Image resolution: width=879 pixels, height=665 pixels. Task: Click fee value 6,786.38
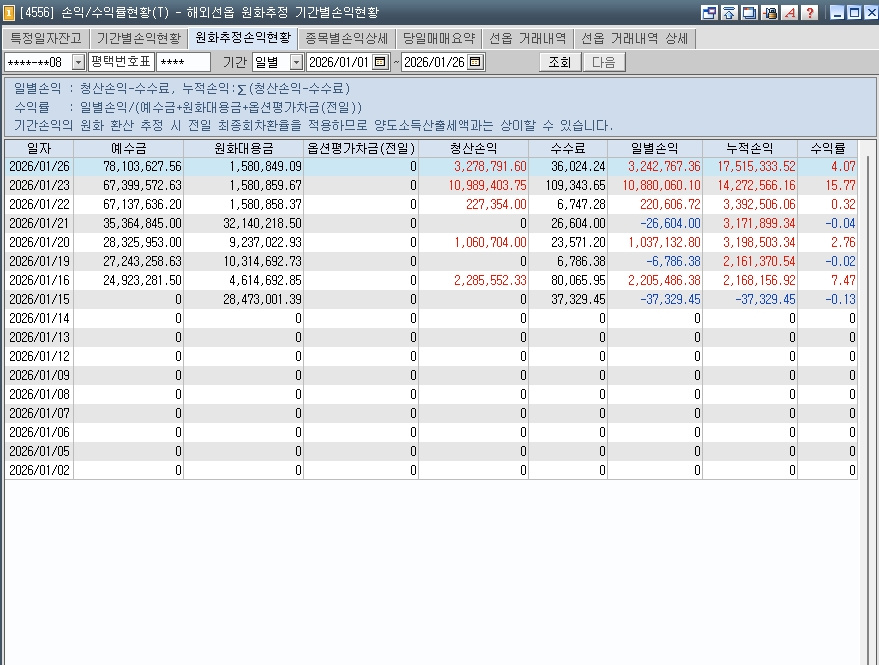581,262
